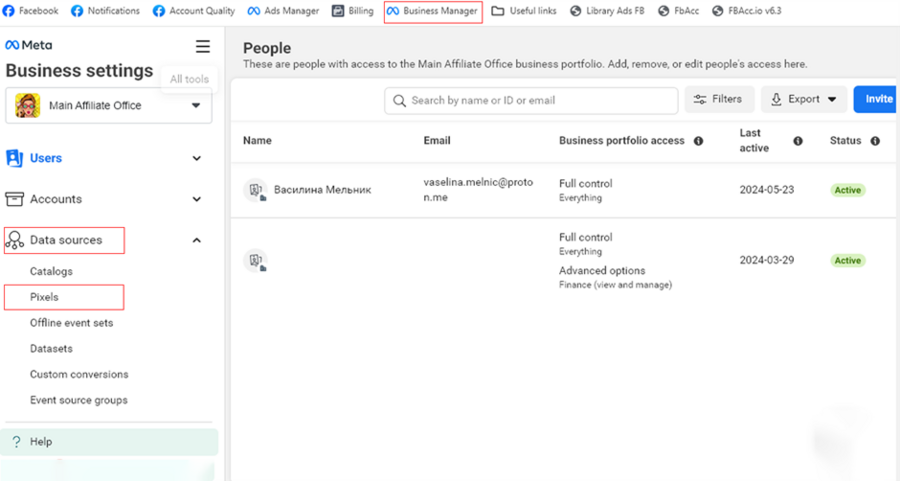900x481 pixels.
Task: Click the unnamed user's avatar icon
Action: tap(255, 261)
